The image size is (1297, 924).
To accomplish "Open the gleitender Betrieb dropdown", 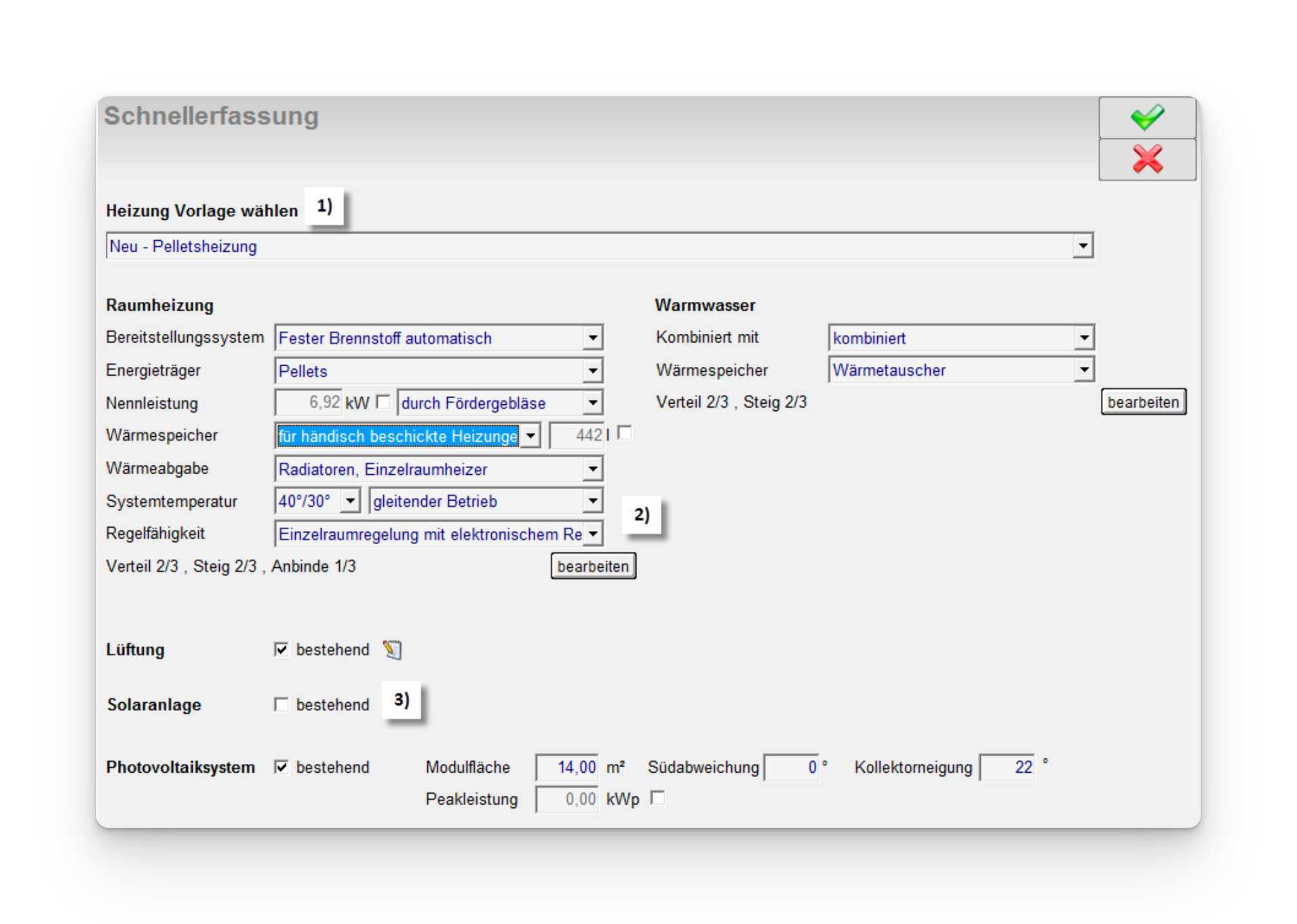I will [592, 501].
